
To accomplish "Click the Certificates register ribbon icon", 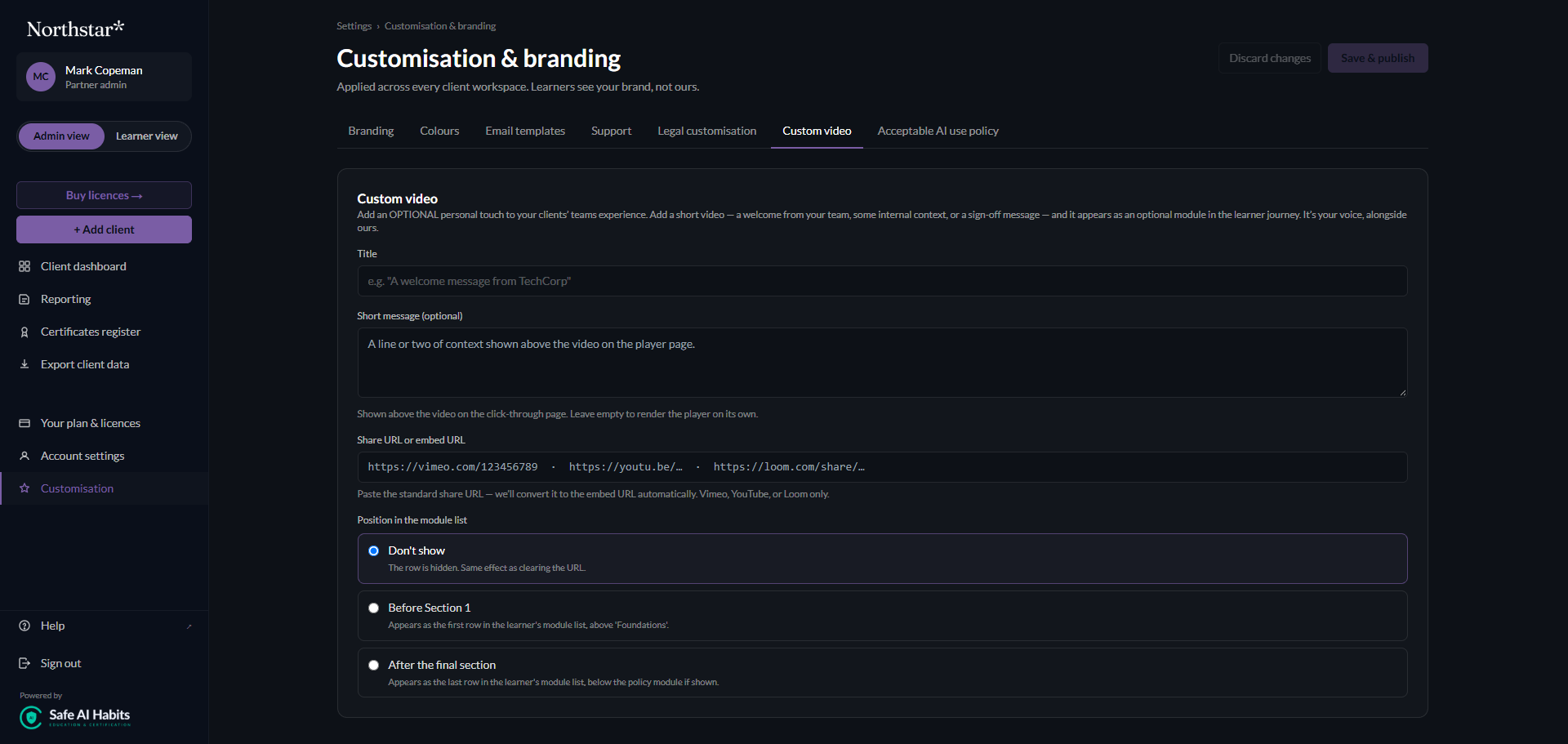I will pyautogui.click(x=24, y=332).
